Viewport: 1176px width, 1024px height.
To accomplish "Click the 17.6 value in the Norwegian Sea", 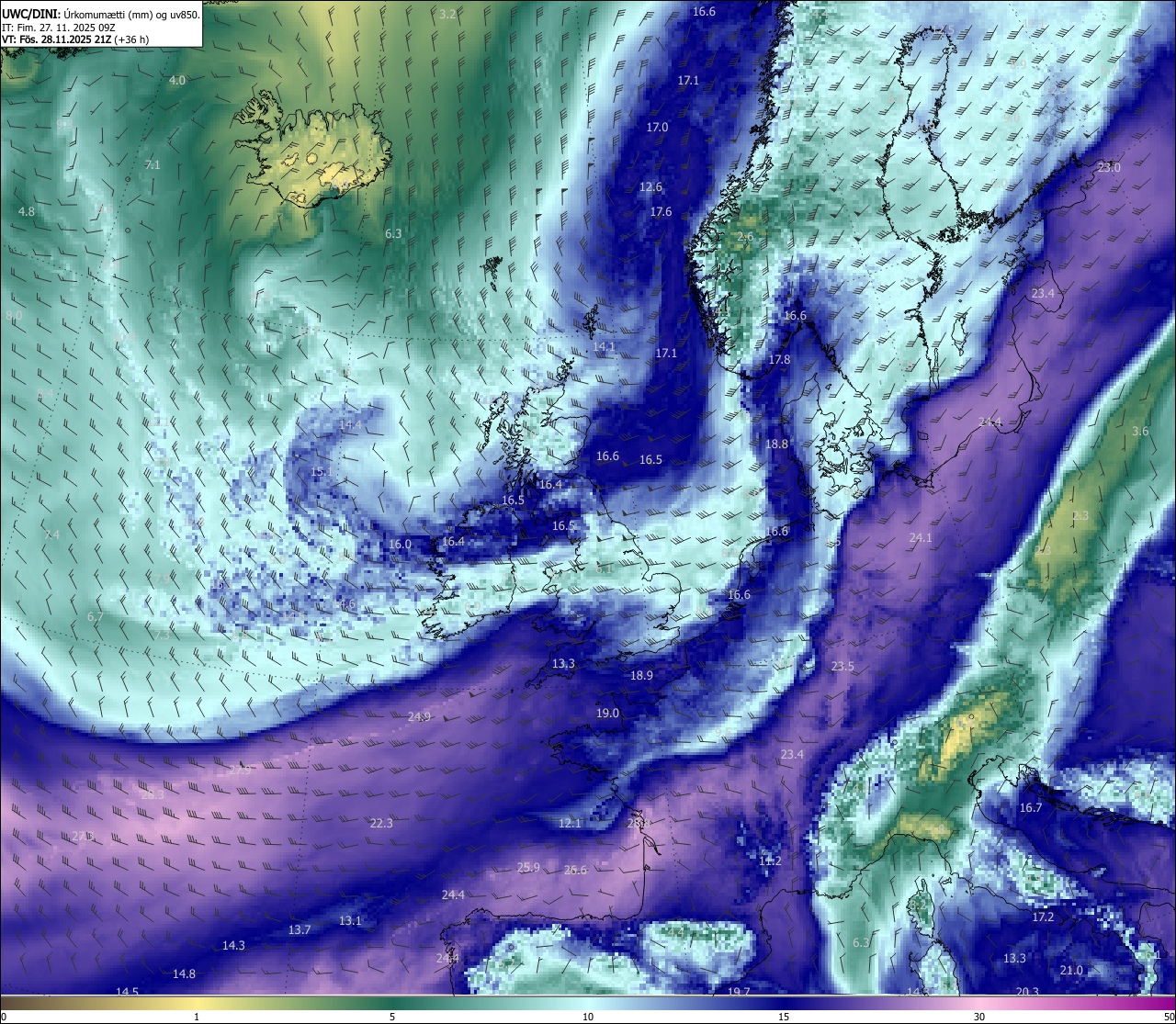I will click(661, 212).
